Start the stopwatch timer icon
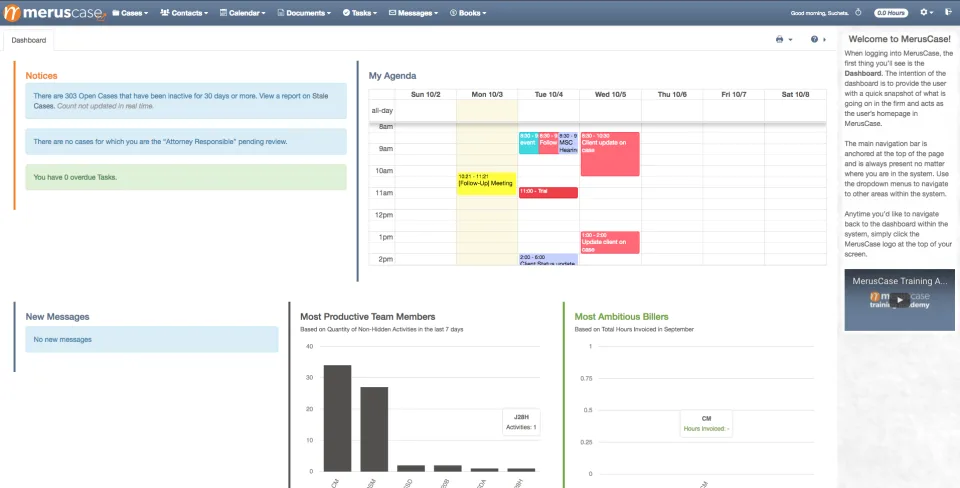The height and width of the screenshot is (488, 960). (x=858, y=12)
